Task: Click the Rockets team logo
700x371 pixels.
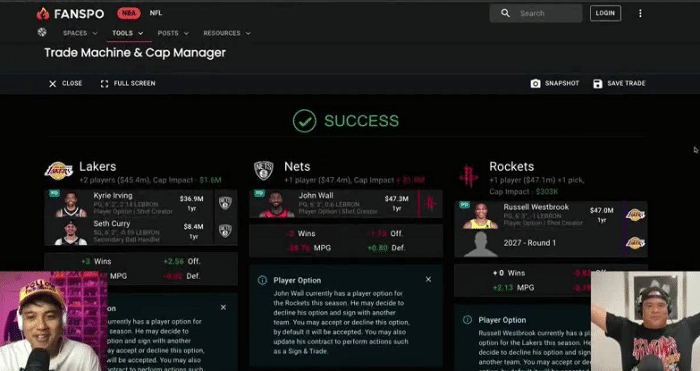Action: [x=468, y=175]
